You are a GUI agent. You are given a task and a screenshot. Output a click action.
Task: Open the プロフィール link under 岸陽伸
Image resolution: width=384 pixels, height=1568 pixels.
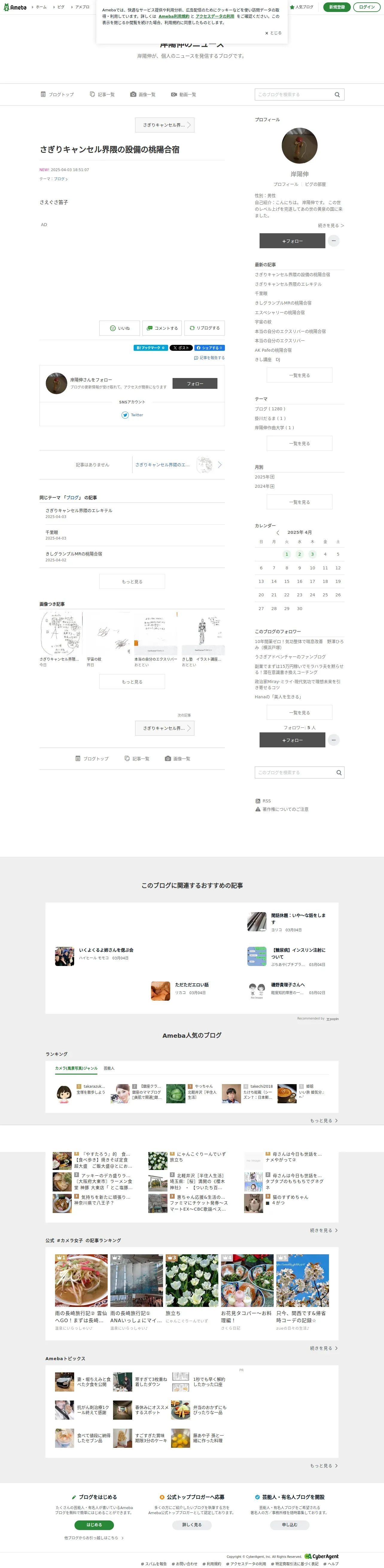[x=286, y=185]
